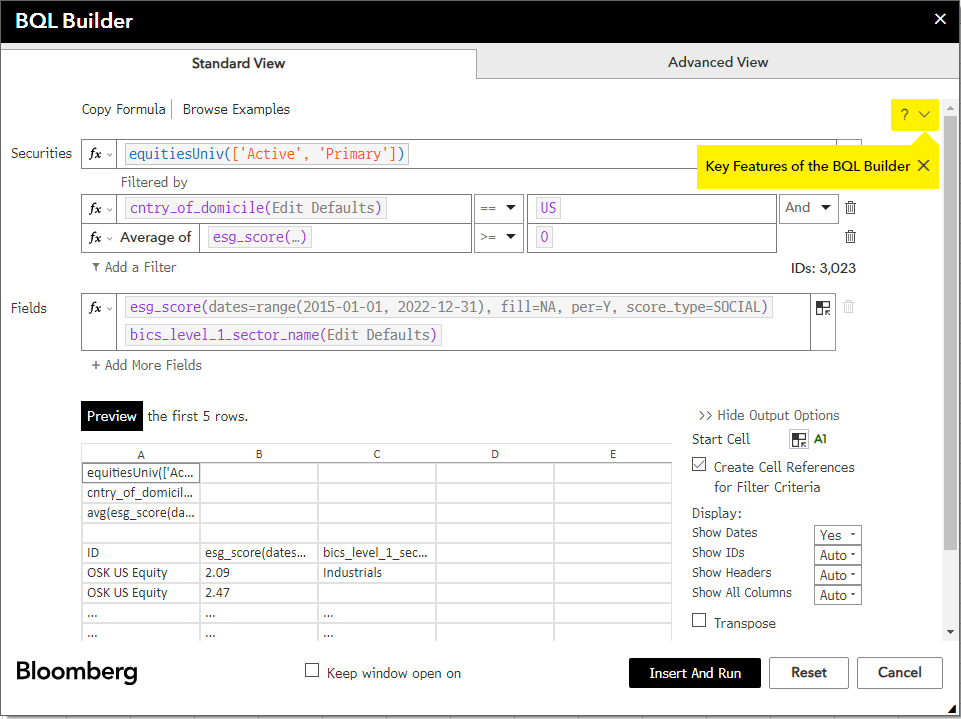The height and width of the screenshot is (719, 961).
Task: Change Show Dates from the Yes dropdown
Action: [x=837, y=534]
